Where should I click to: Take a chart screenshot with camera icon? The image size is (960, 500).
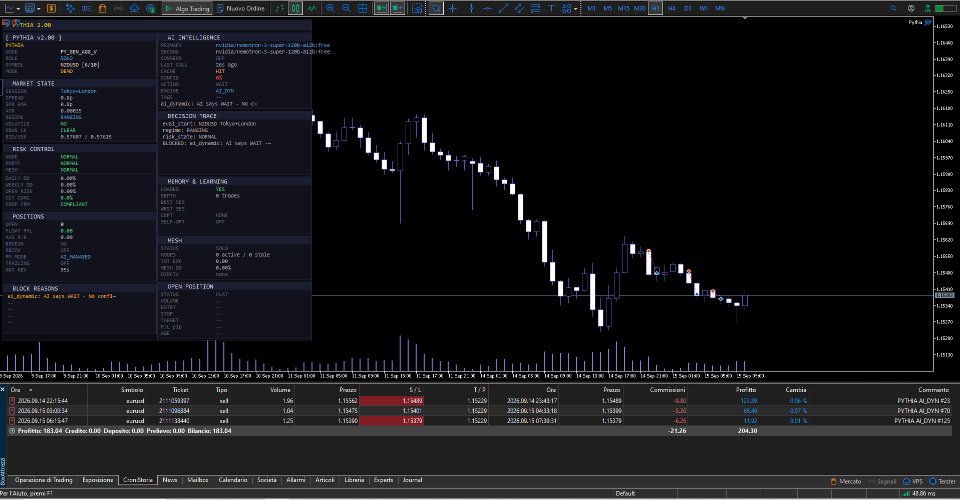[418, 9]
